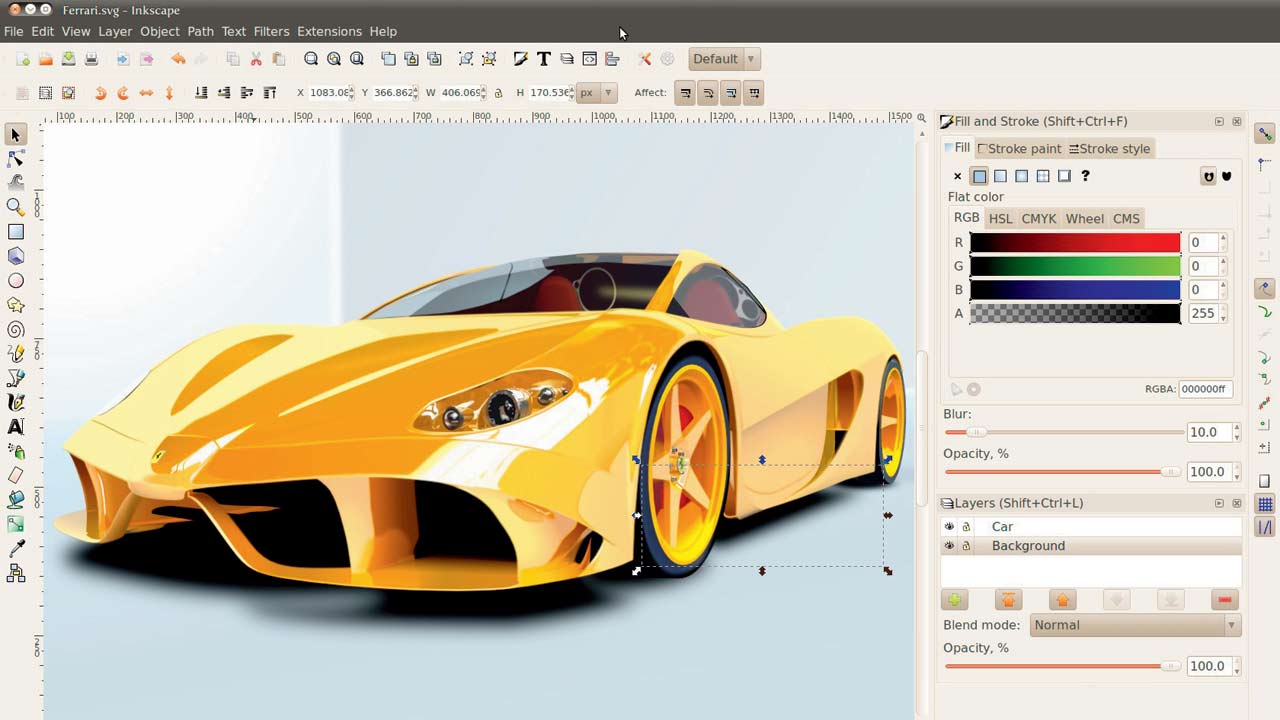Select the Node edit tool
This screenshot has height=720, width=1280.
(x=16, y=159)
